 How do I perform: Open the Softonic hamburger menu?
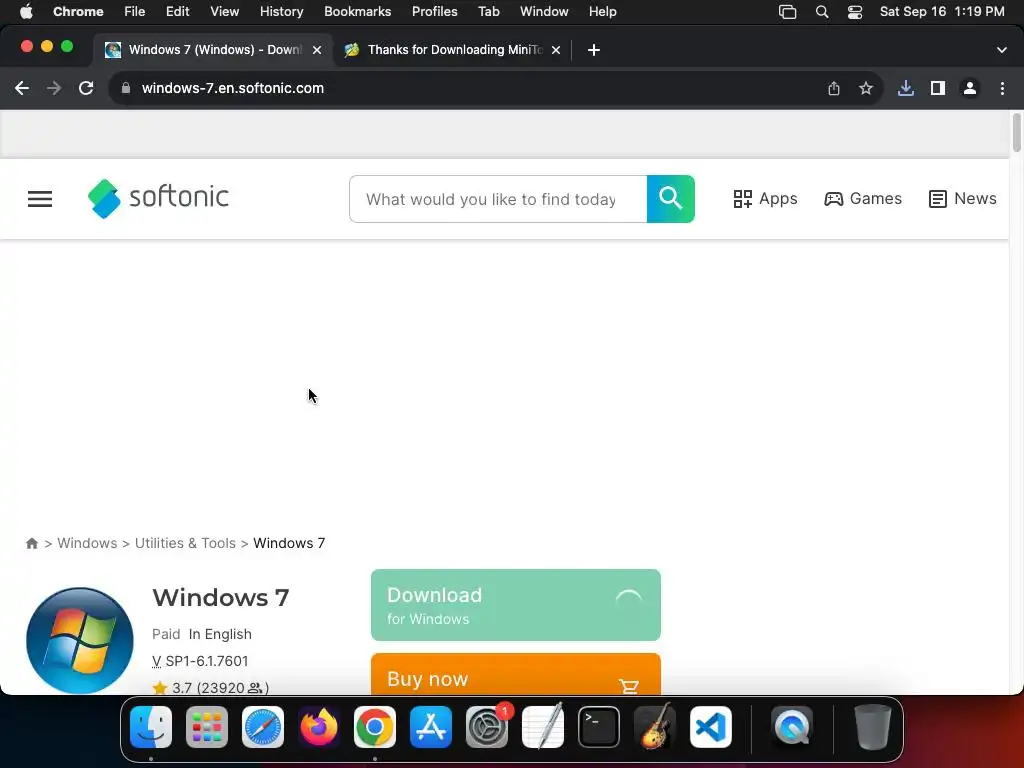coord(40,199)
